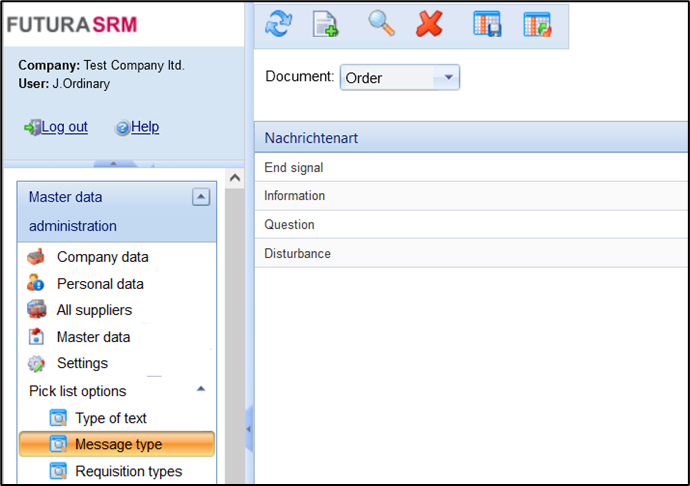The height and width of the screenshot is (486, 690).
Task: Click the Refresh icon in the toolbar
Action: coord(278,24)
